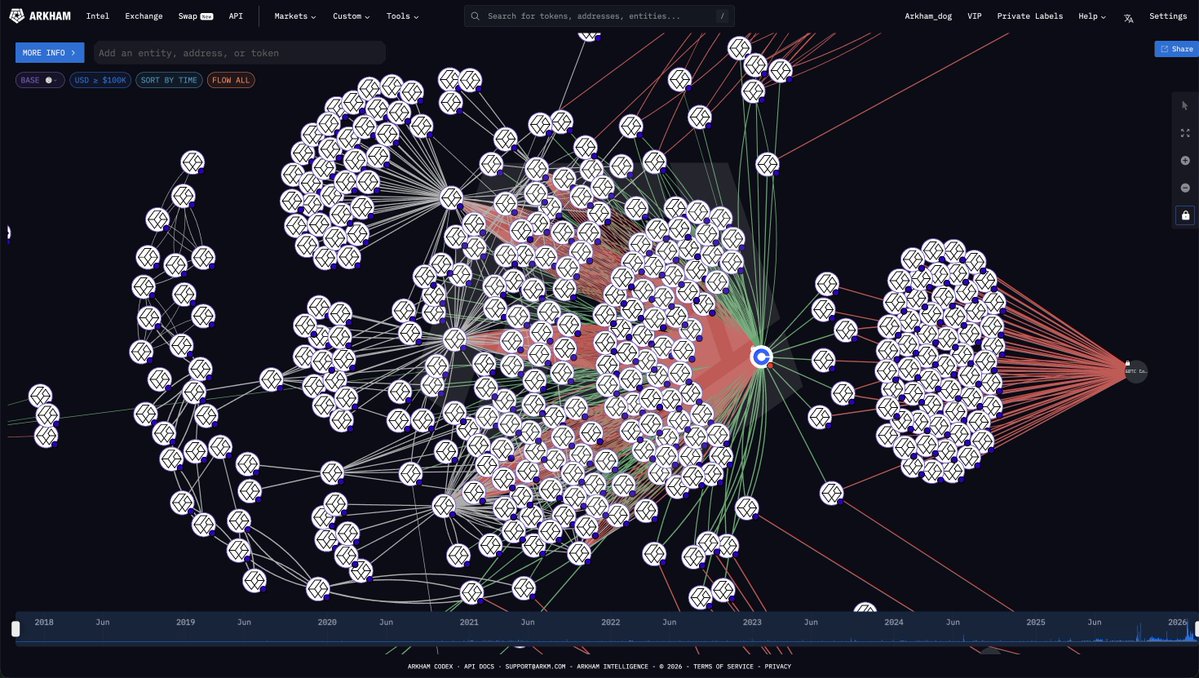Open the language translation icon
1199x678 pixels.
1129,17
